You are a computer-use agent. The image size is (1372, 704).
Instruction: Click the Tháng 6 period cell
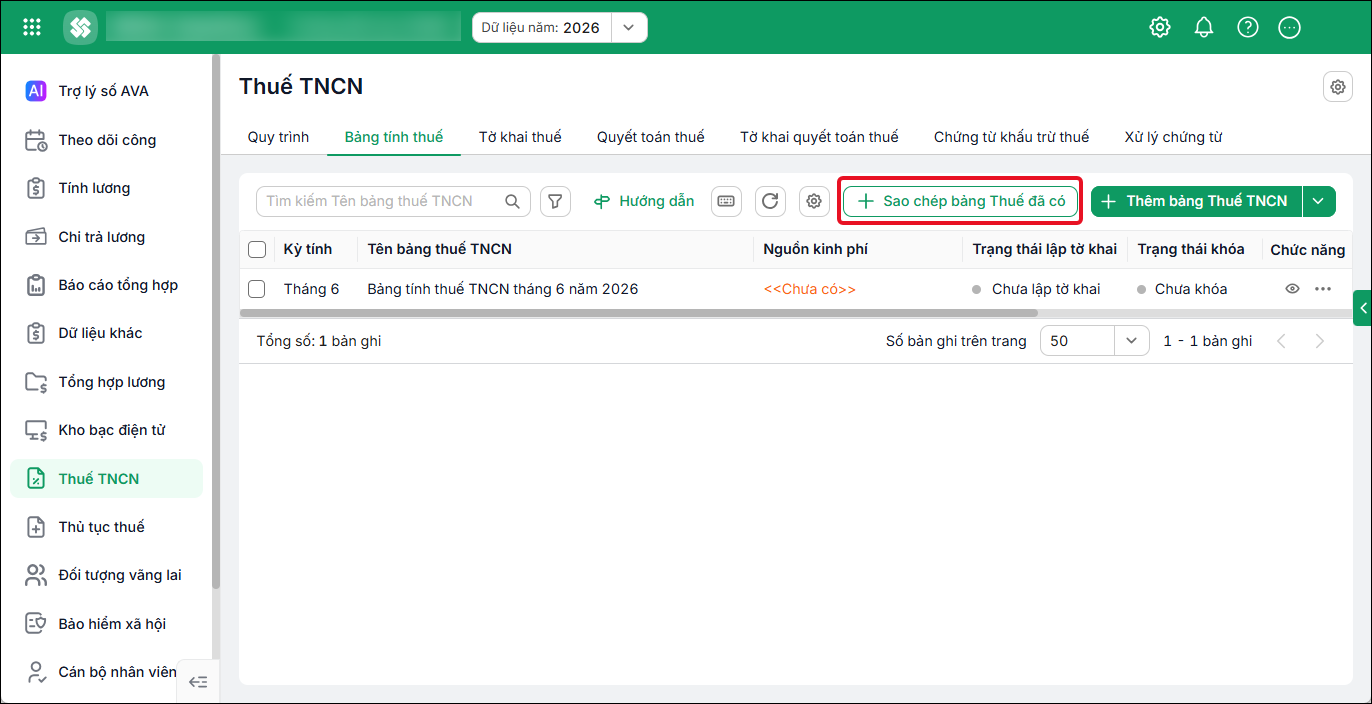[x=311, y=289]
